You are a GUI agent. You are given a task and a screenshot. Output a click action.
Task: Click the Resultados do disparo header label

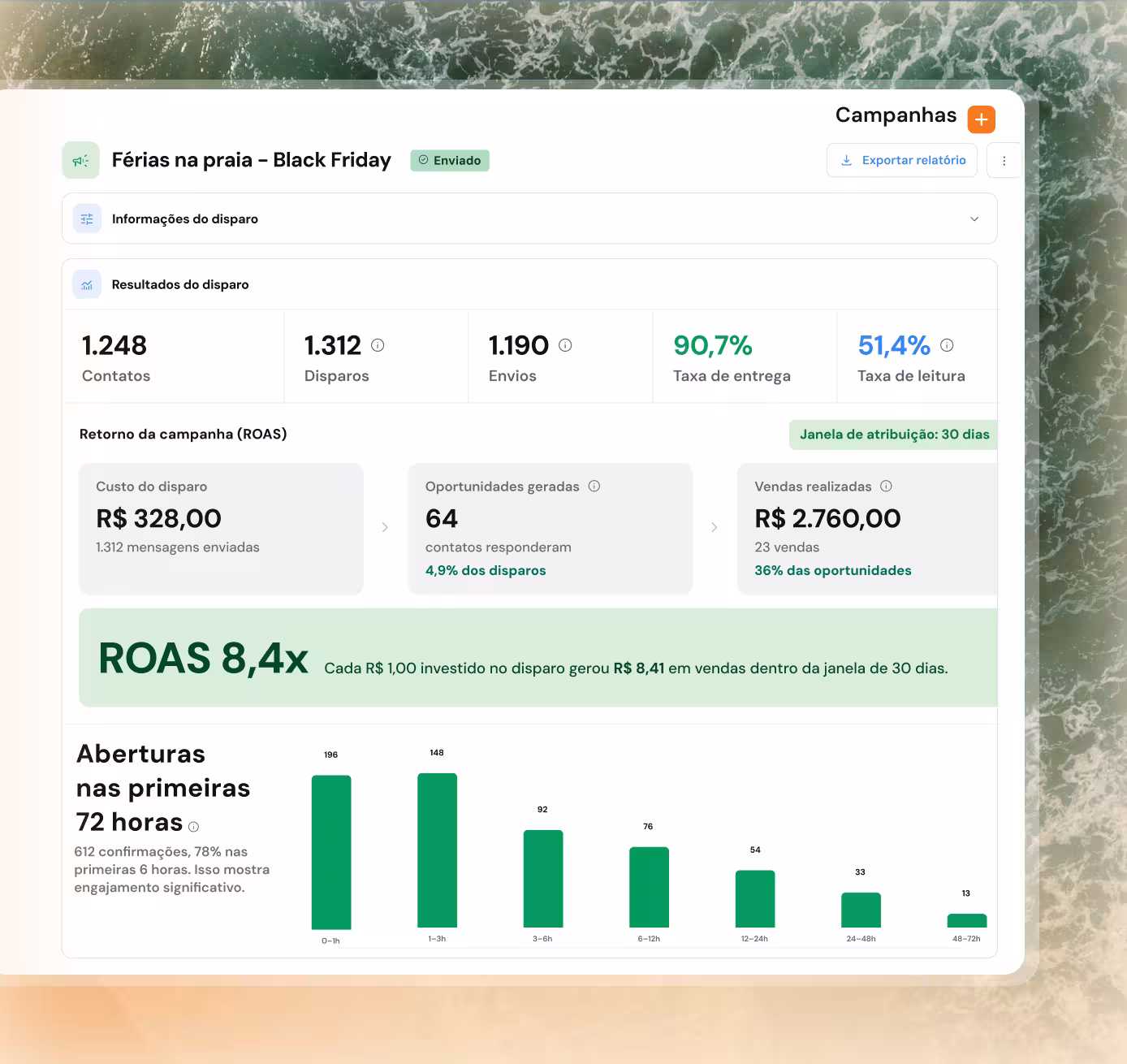click(x=180, y=284)
